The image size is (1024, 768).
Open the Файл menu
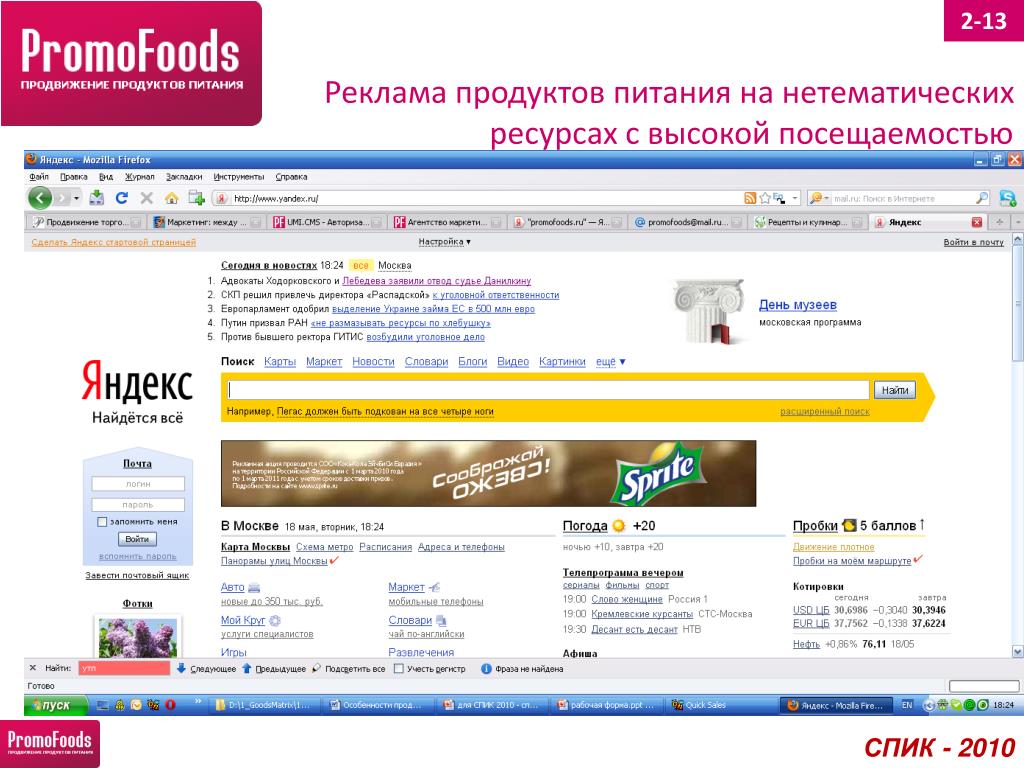pos(39,176)
